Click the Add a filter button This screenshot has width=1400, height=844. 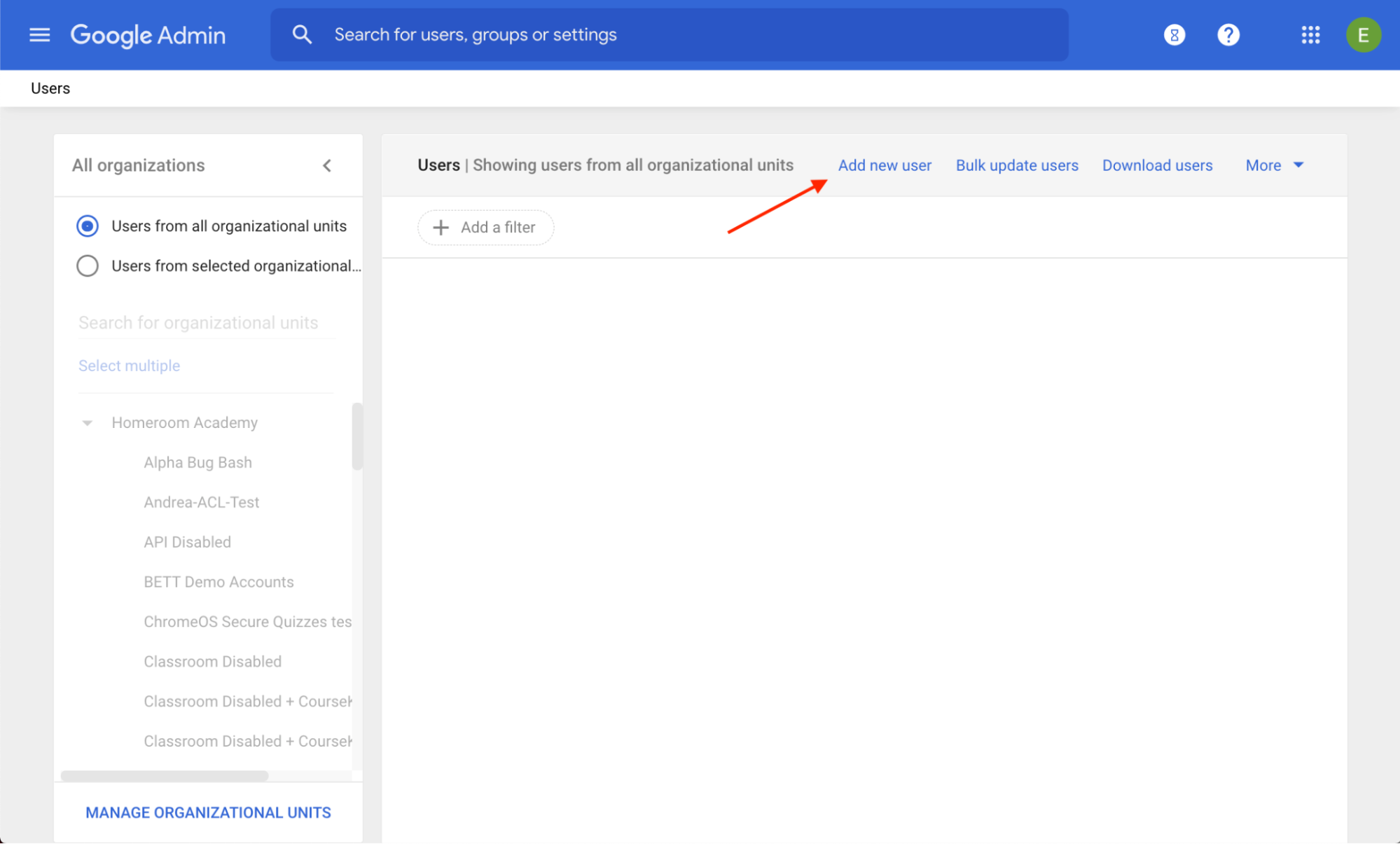pyautogui.click(x=485, y=227)
